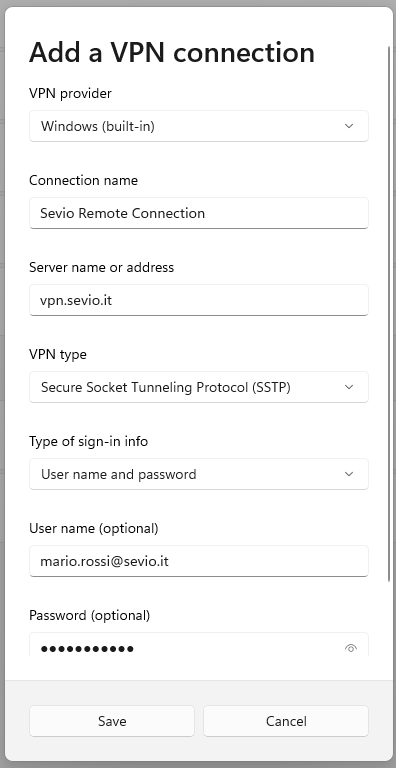Click the 'Add a VPN connection' heading

[x=172, y=52]
